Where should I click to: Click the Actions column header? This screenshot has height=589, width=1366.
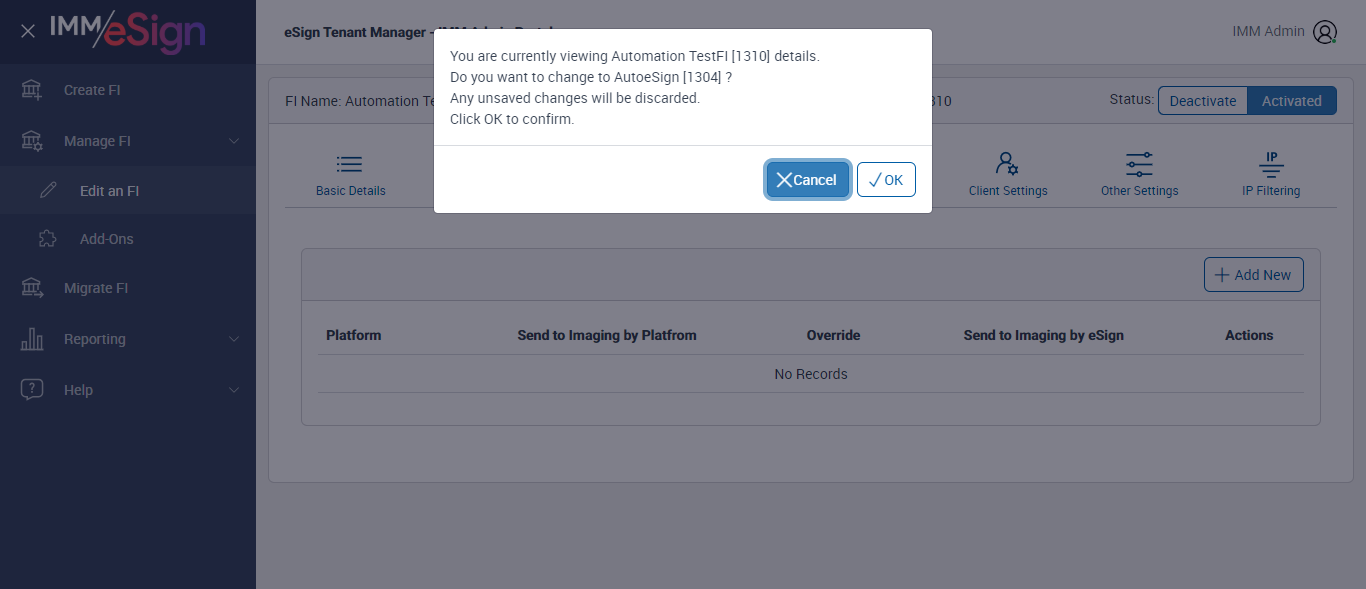1249,335
